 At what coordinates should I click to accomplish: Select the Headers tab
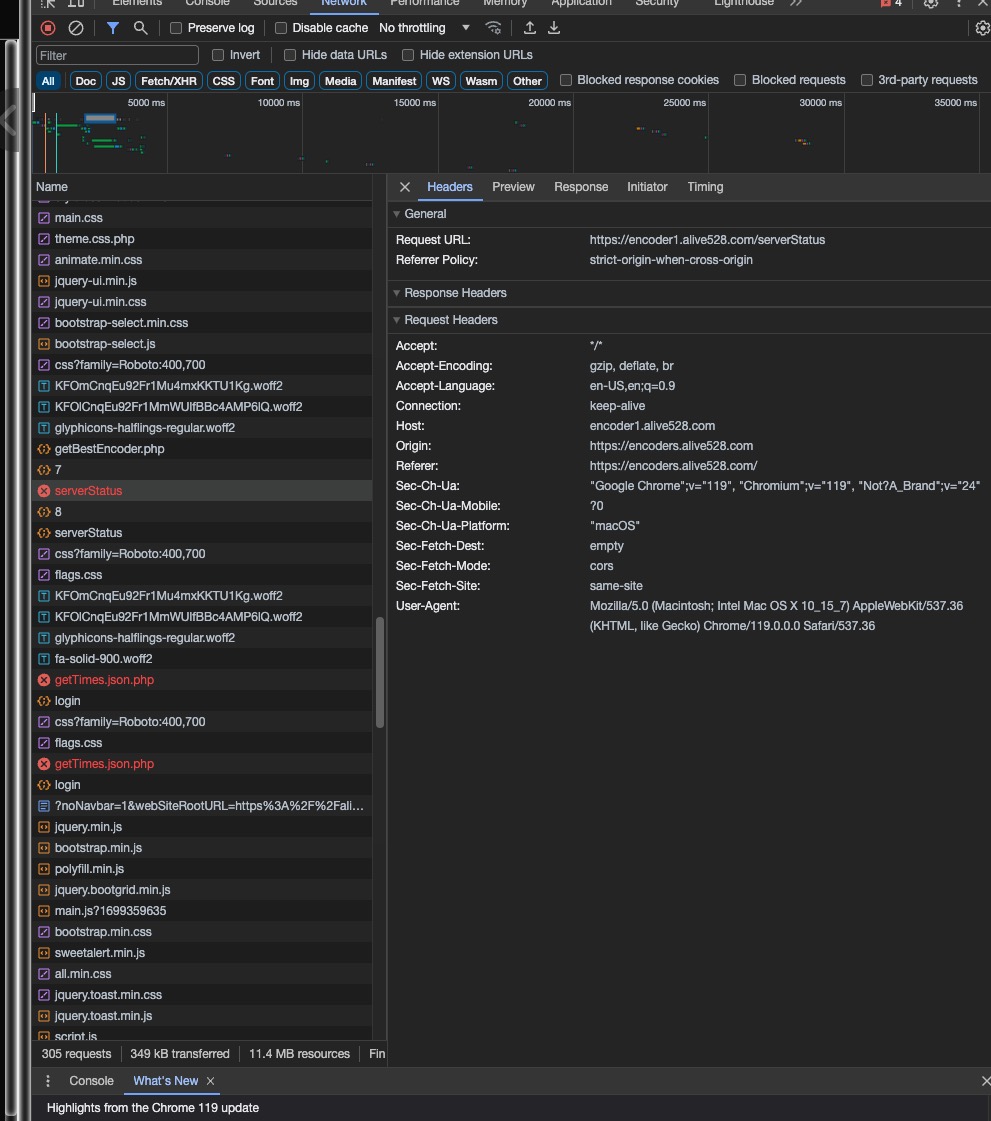click(450, 187)
